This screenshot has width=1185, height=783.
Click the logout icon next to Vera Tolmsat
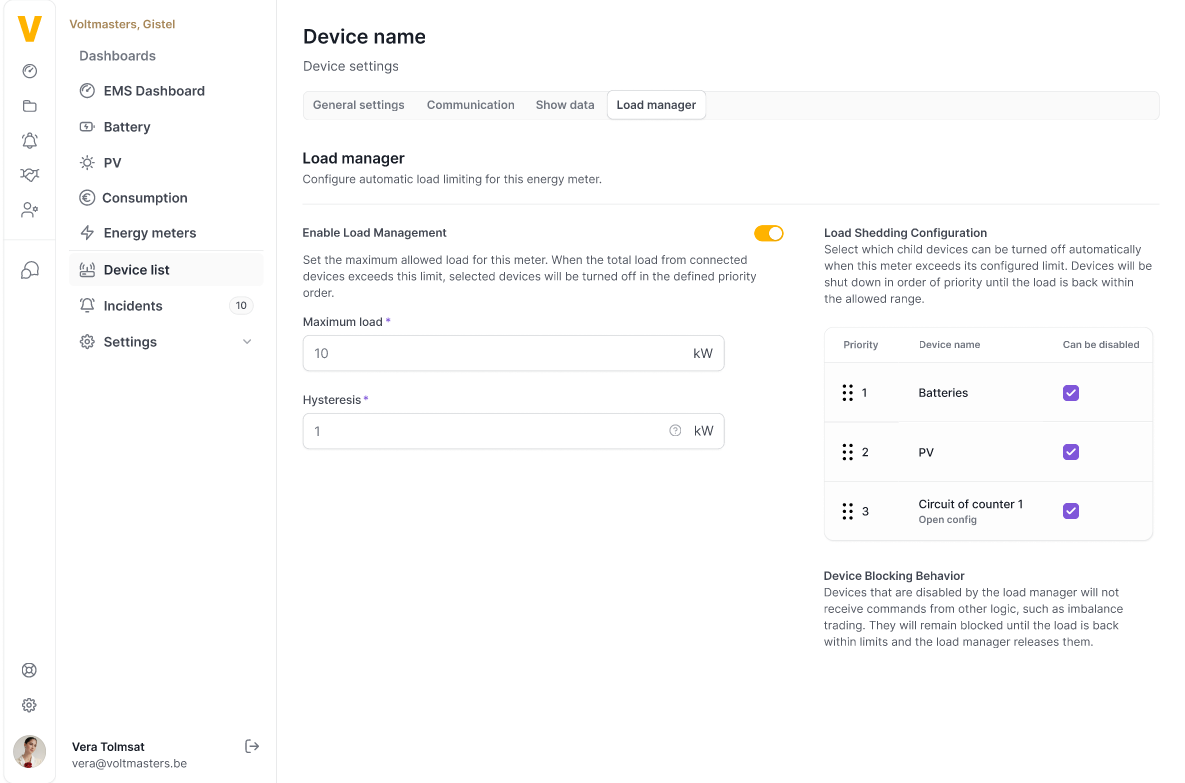pos(252,746)
